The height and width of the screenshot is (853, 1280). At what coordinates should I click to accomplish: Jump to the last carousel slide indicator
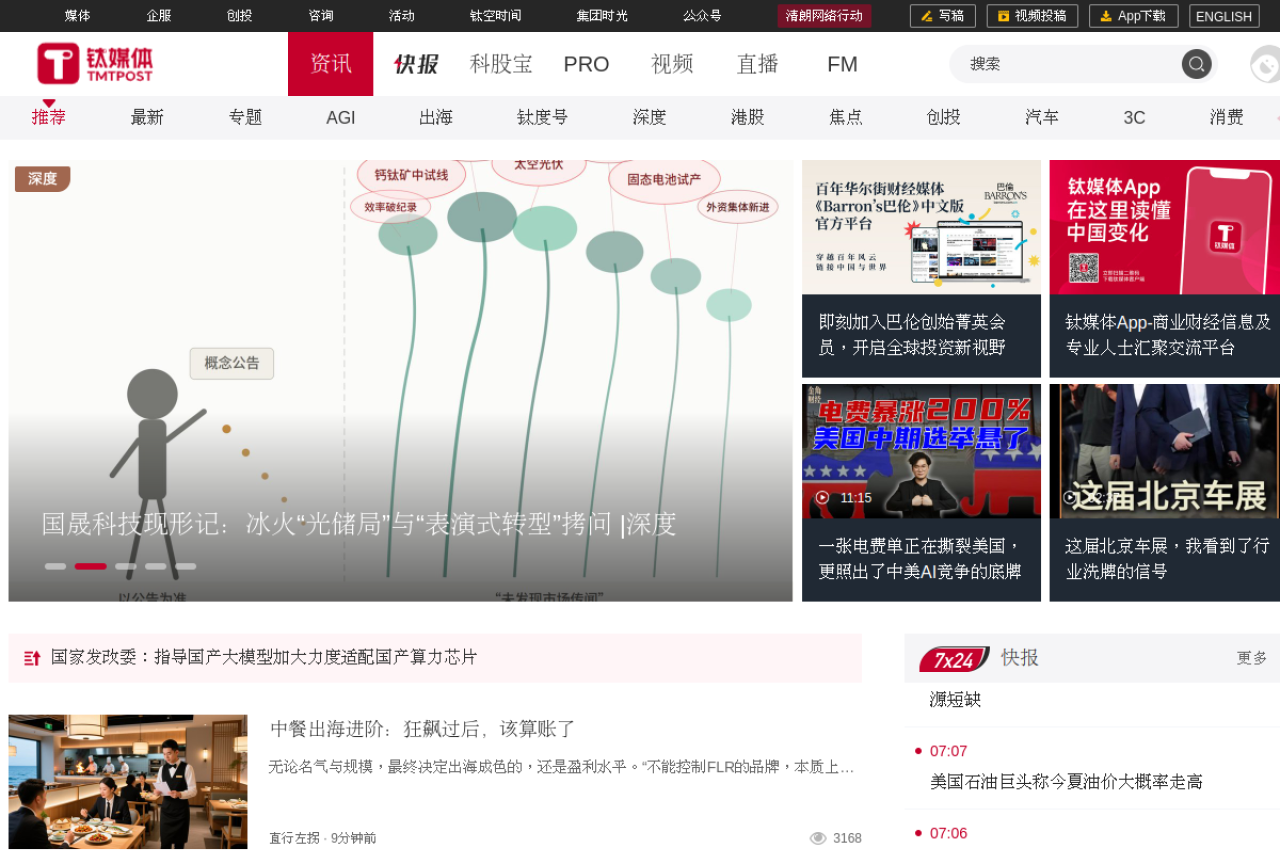(x=186, y=566)
